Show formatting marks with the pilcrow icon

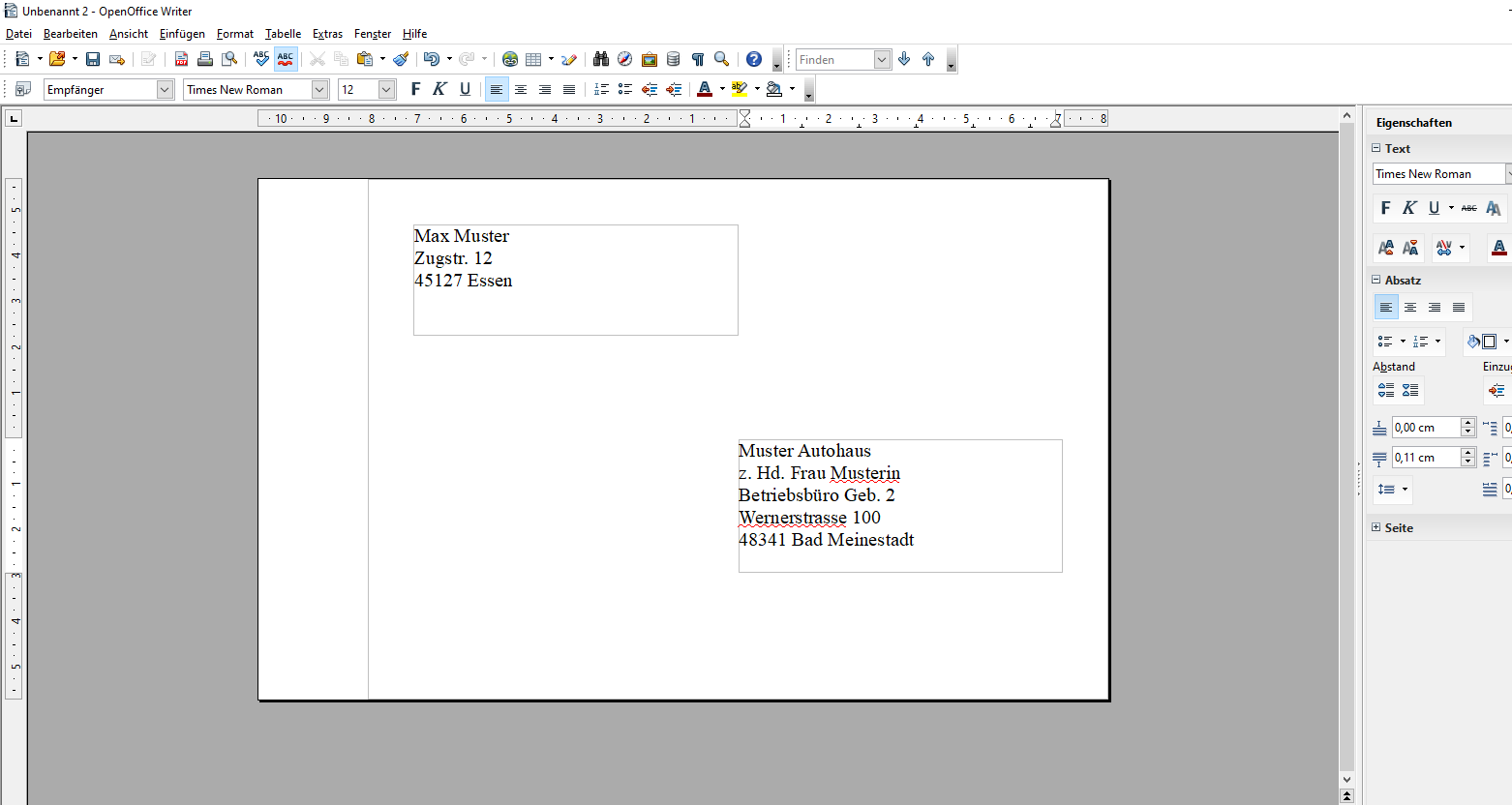tap(698, 59)
